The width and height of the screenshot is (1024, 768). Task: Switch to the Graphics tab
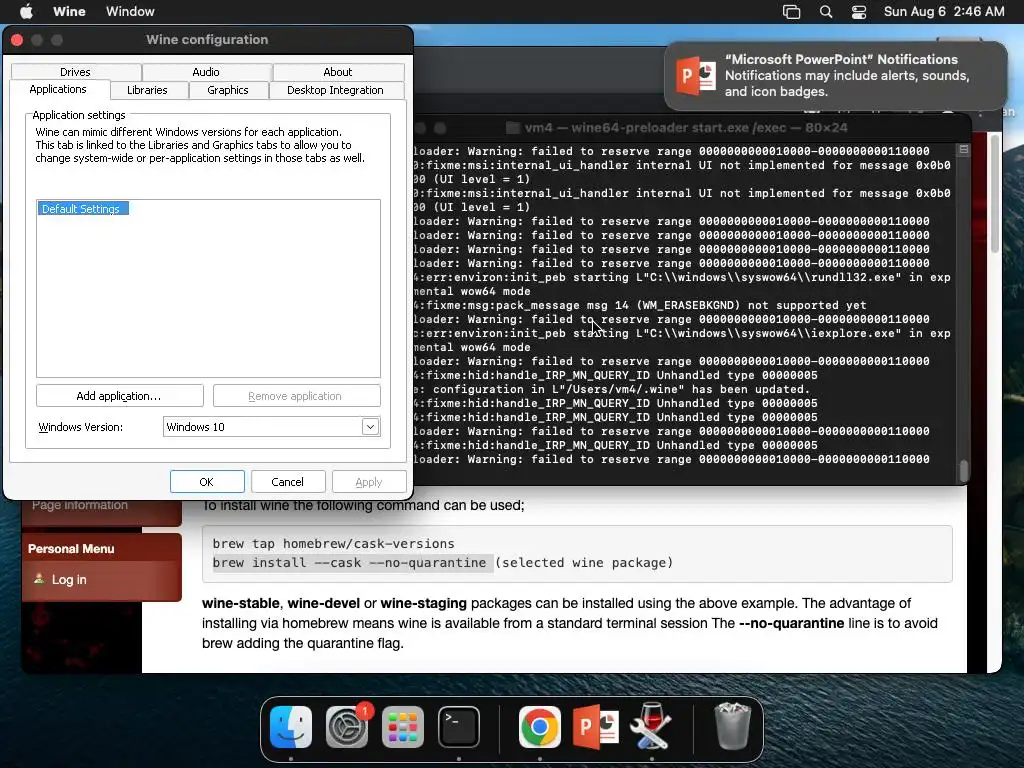coord(228,90)
